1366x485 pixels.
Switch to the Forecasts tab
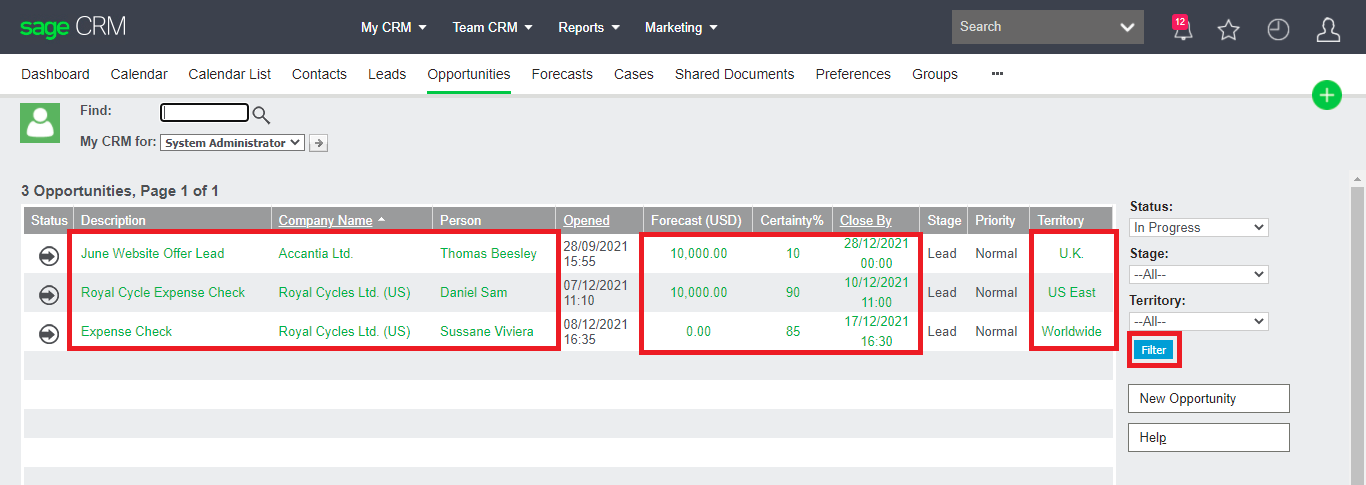[x=562, y=74]
